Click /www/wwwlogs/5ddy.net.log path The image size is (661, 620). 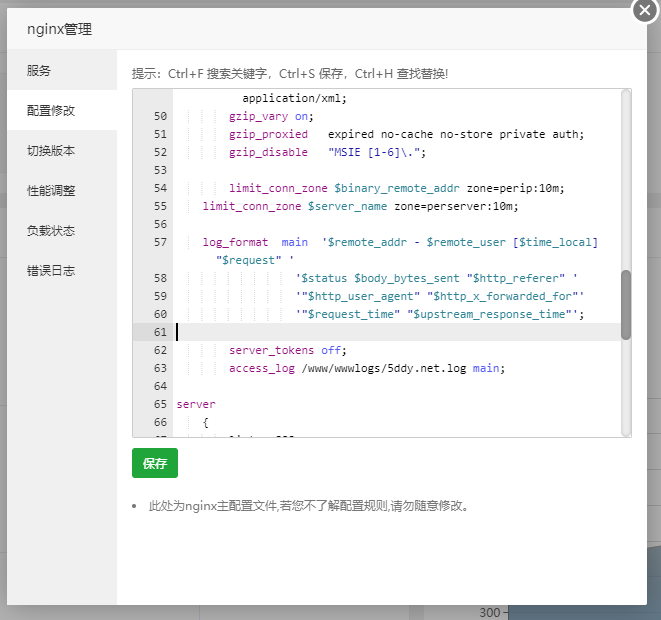384,368
